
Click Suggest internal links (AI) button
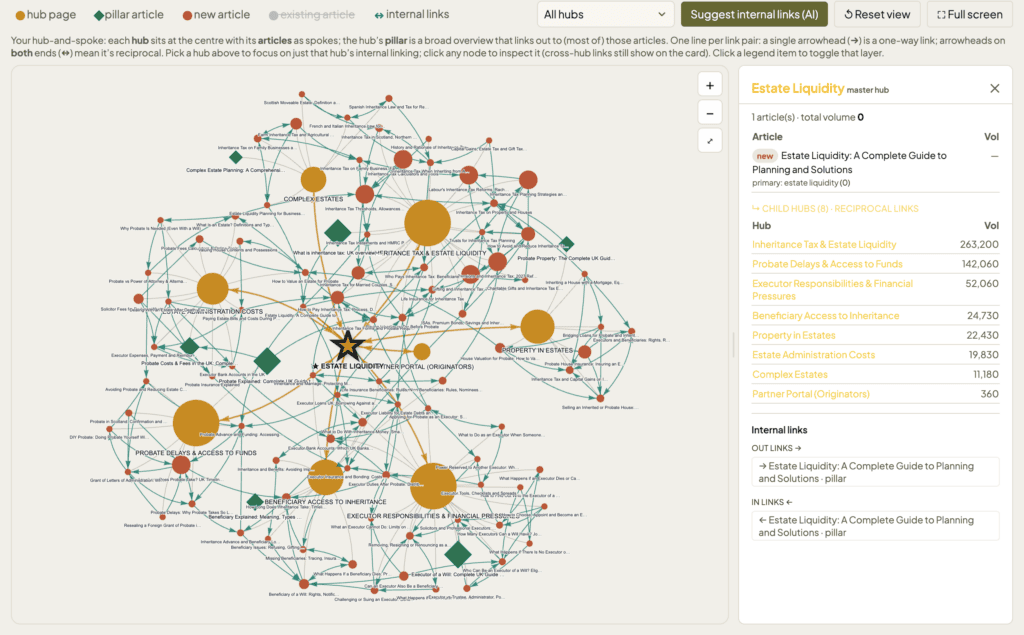click(754, 14)
